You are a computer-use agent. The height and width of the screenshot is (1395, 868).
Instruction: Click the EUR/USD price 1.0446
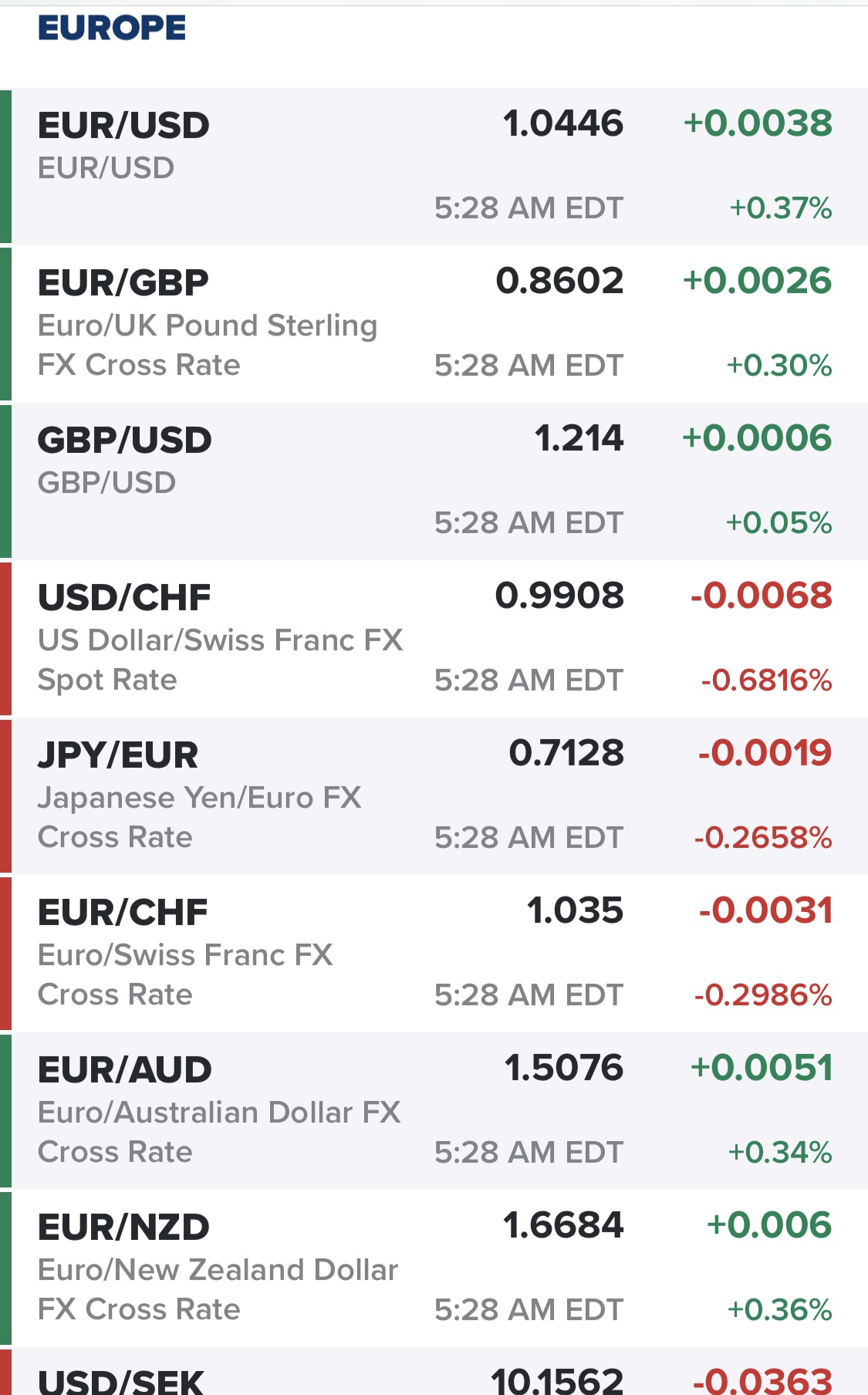[563, 123]
